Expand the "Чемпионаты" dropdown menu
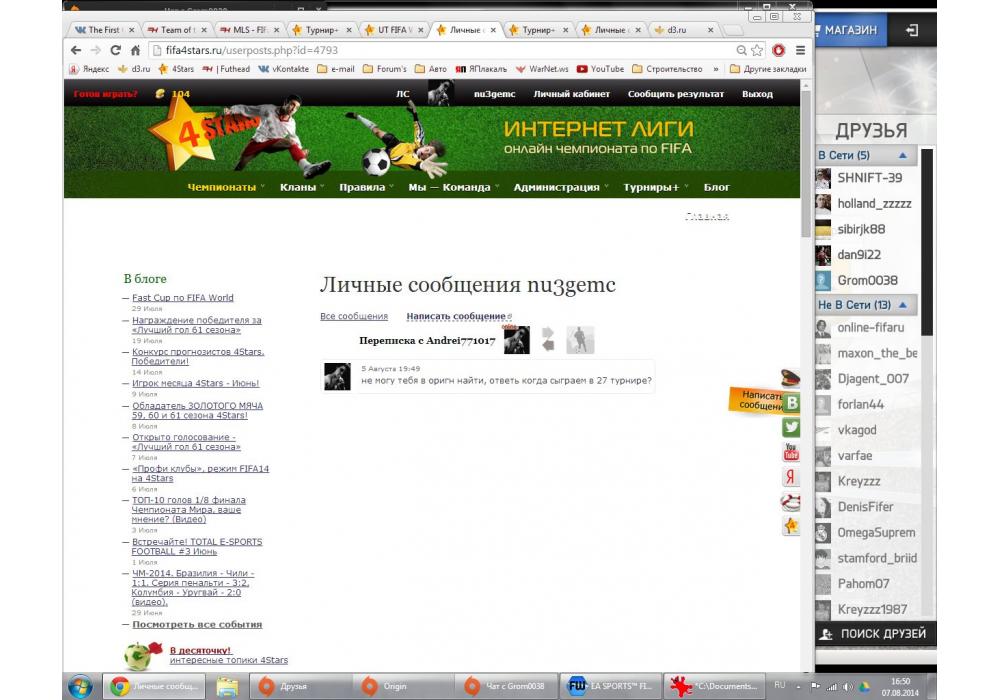 click(226, 187)
